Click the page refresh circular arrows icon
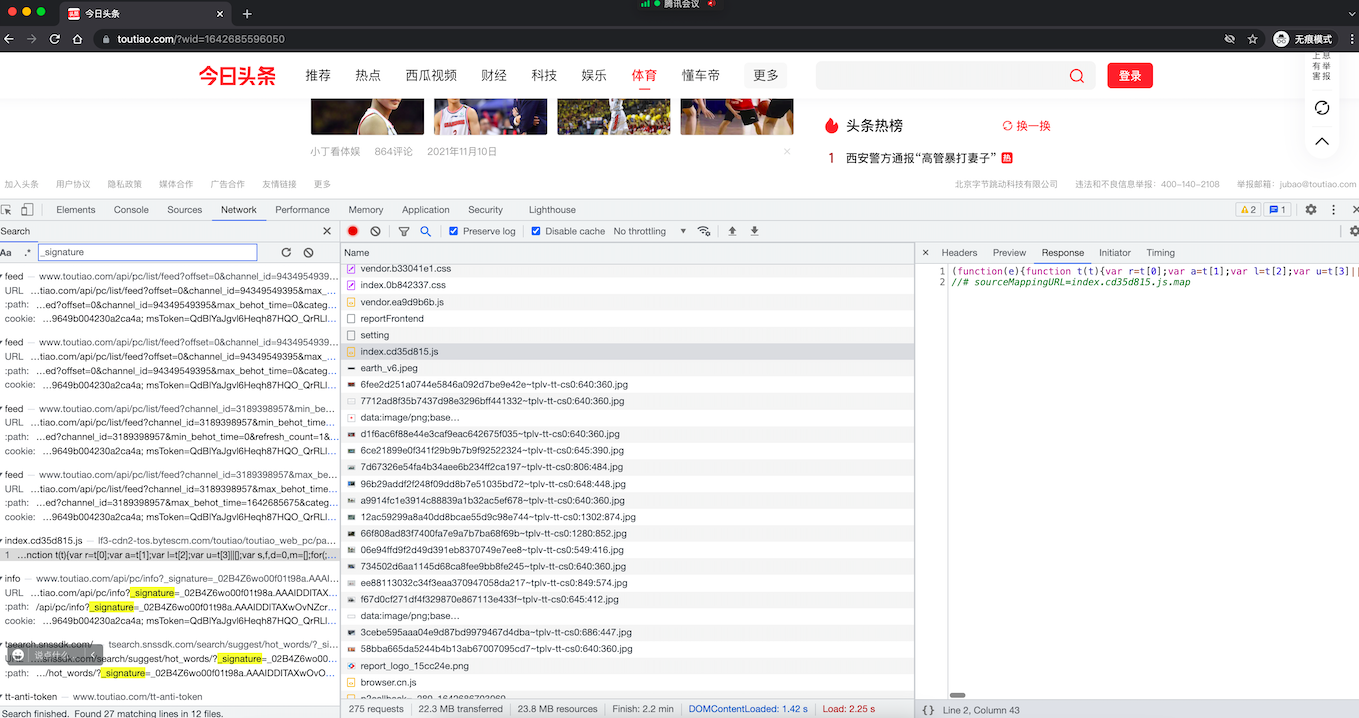 [1321, 108]
